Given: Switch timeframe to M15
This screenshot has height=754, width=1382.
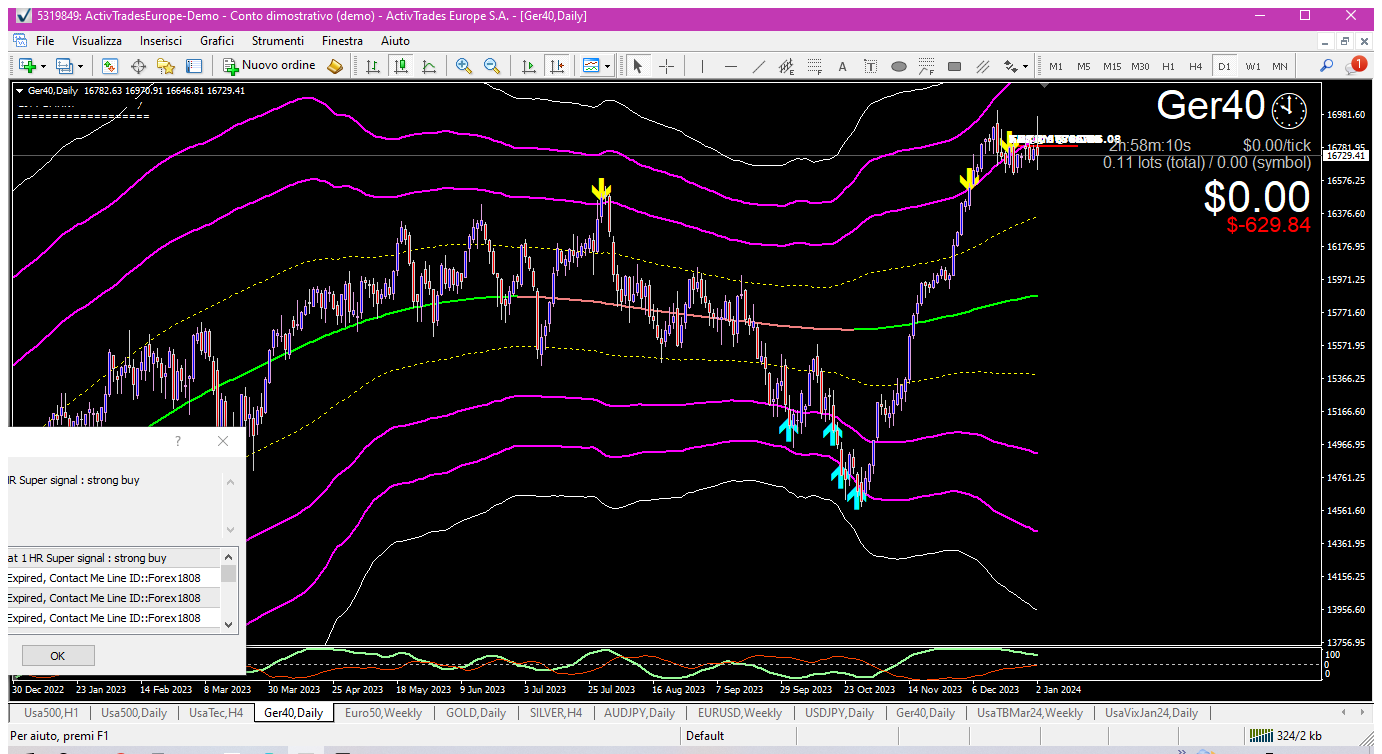Looking at the screenshot, I should pos(1112,66).
